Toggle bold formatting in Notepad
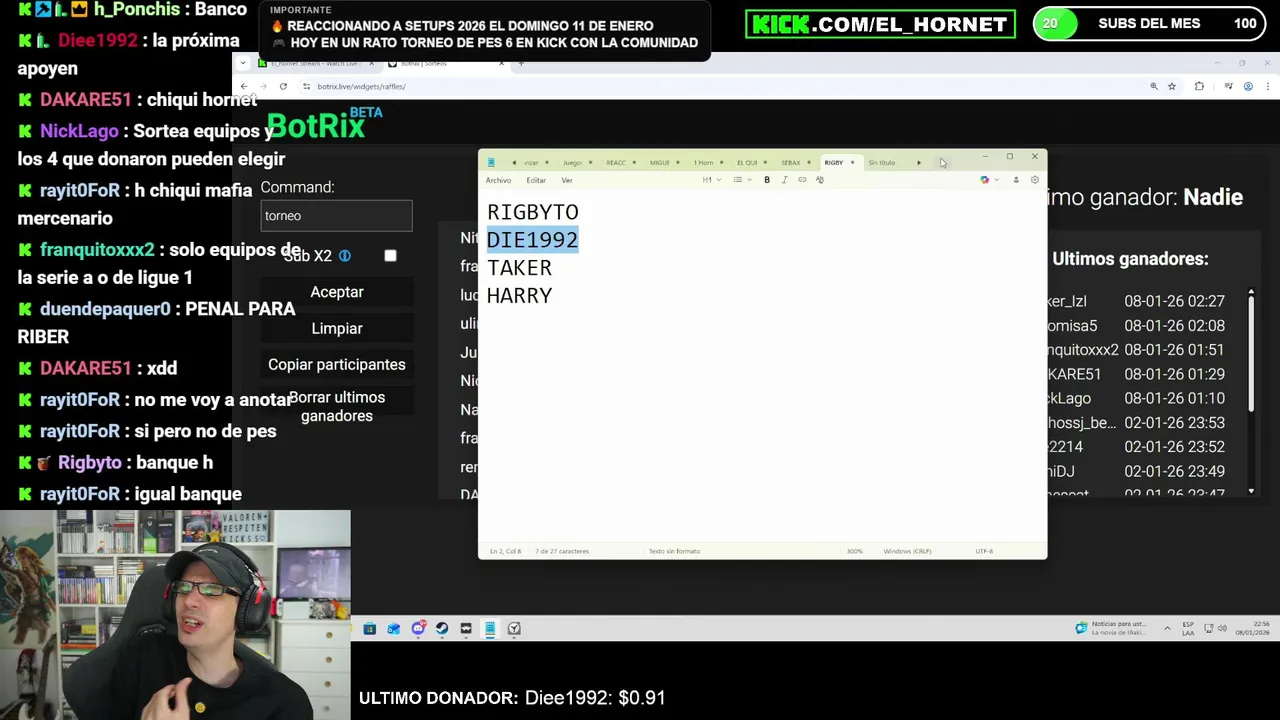Image resolution: width=1280 pixels, height=720 pixels. tap(767, 180)
